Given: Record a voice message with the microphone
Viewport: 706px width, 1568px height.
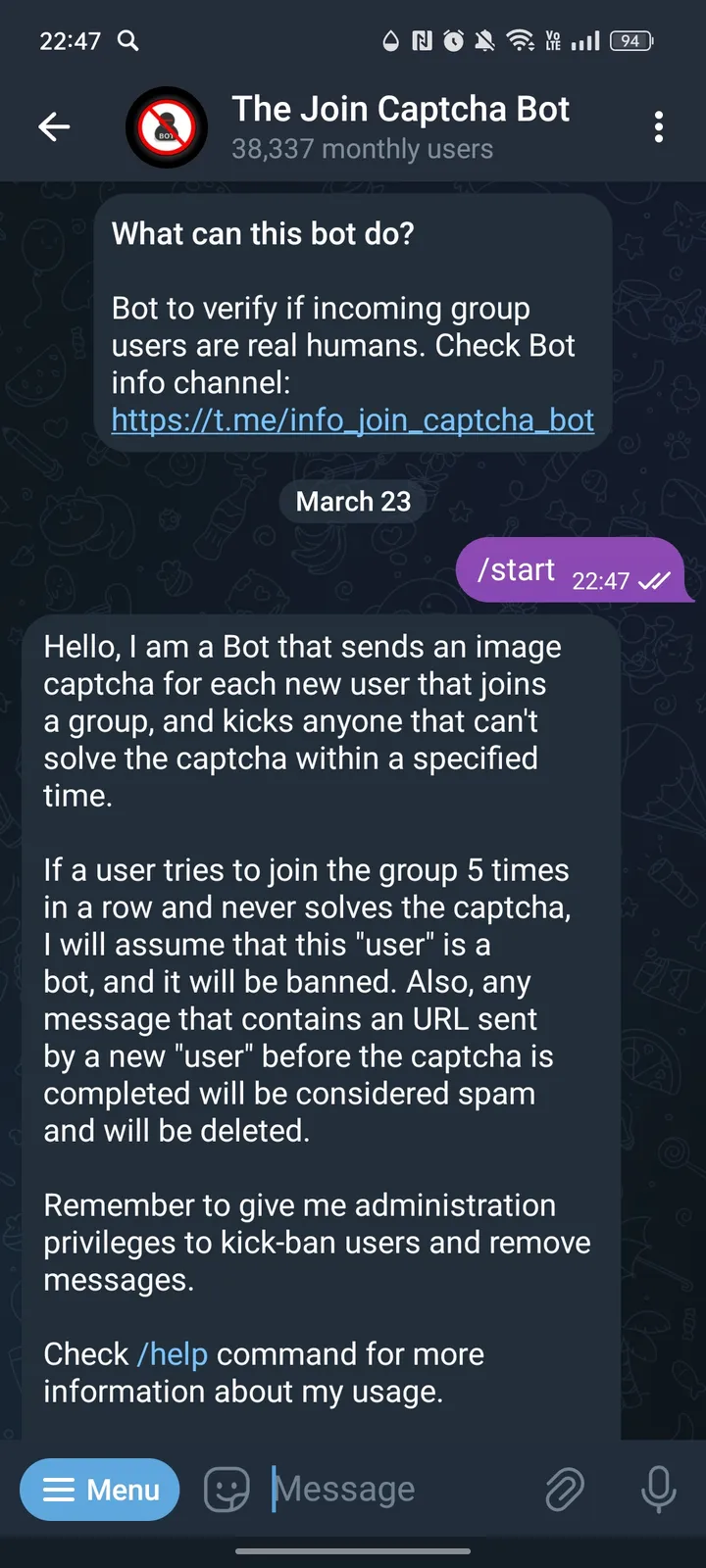Looking at the screenshot, I should (657, 1489).
